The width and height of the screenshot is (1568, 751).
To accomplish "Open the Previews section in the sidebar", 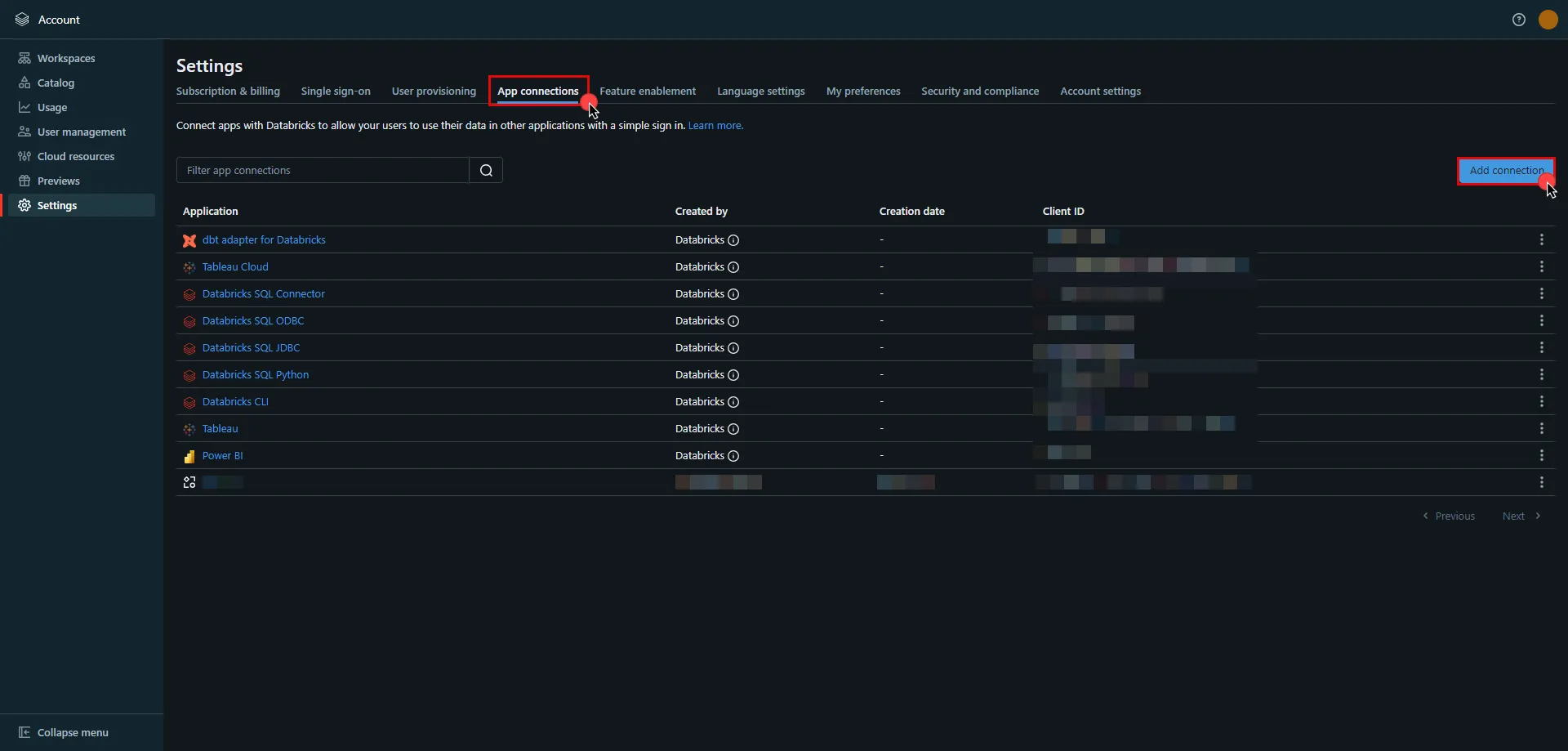I will [57, 180].
